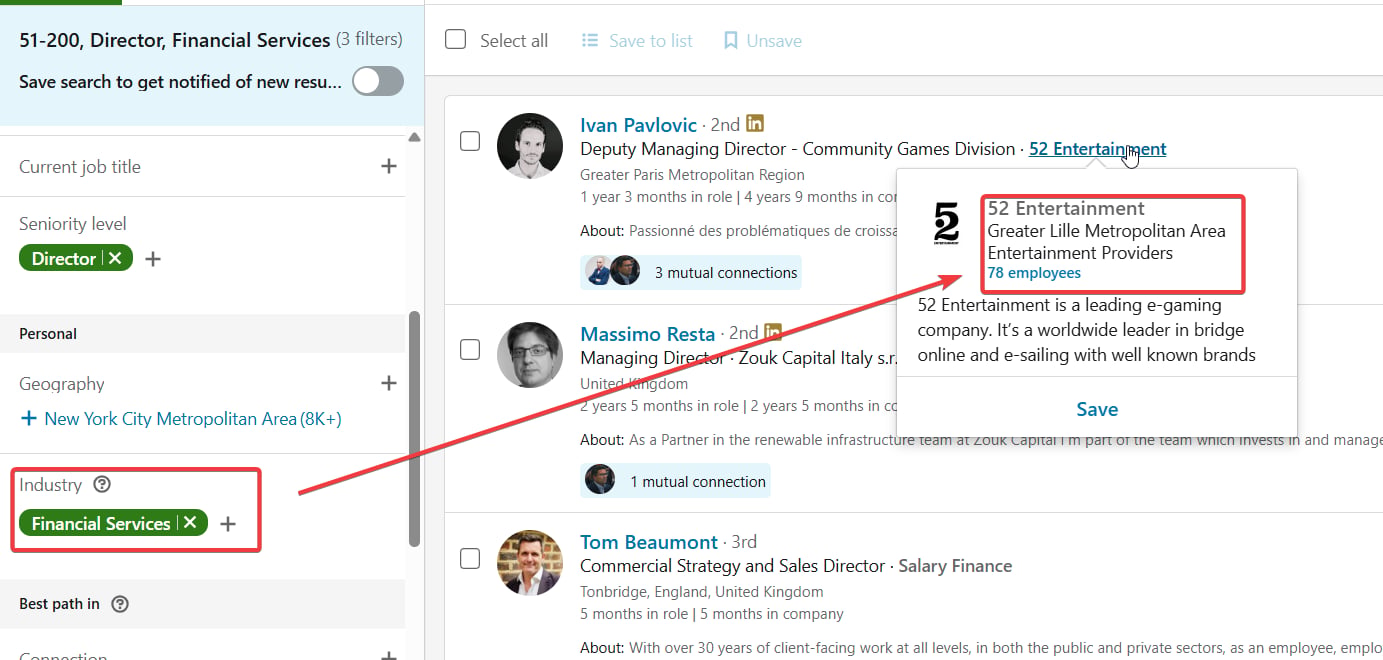Toggle the save search notification switch
This screenshot has height=660, width=1383.
click(x=377, y=81)
